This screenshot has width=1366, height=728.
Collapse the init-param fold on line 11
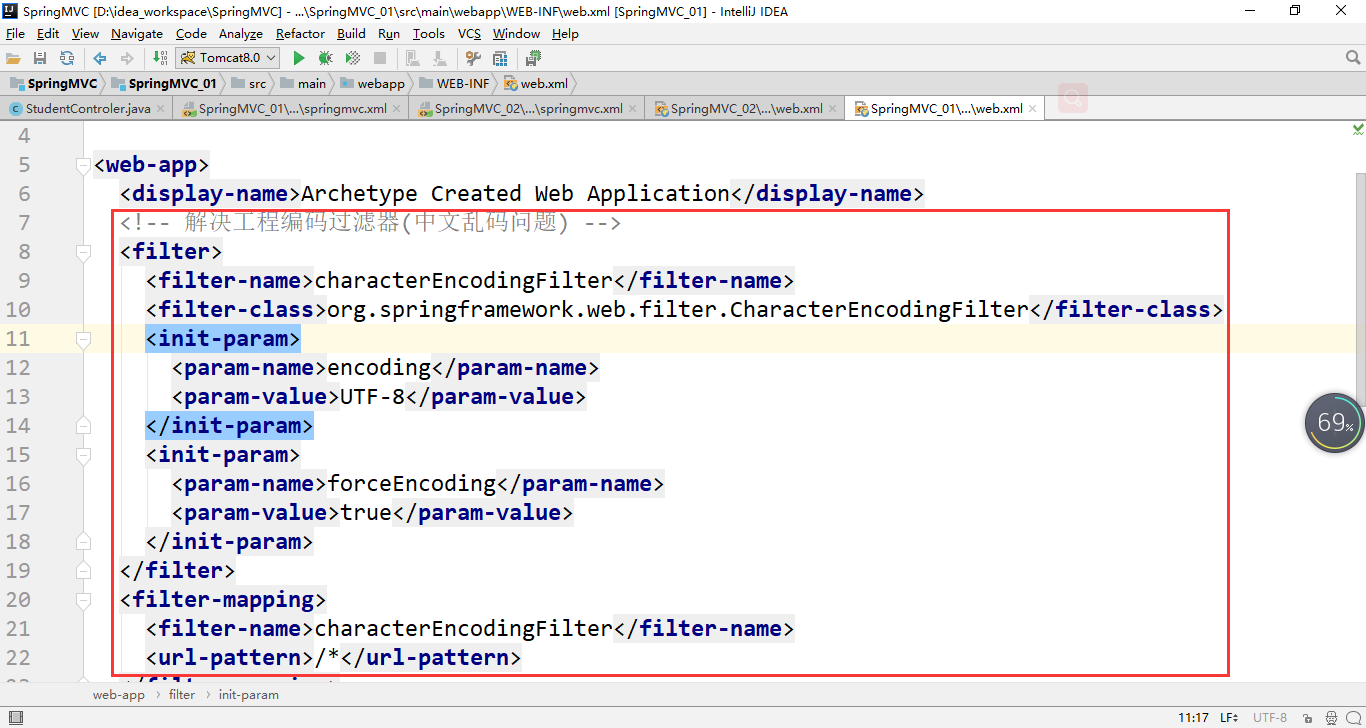[x=83, y=340]
